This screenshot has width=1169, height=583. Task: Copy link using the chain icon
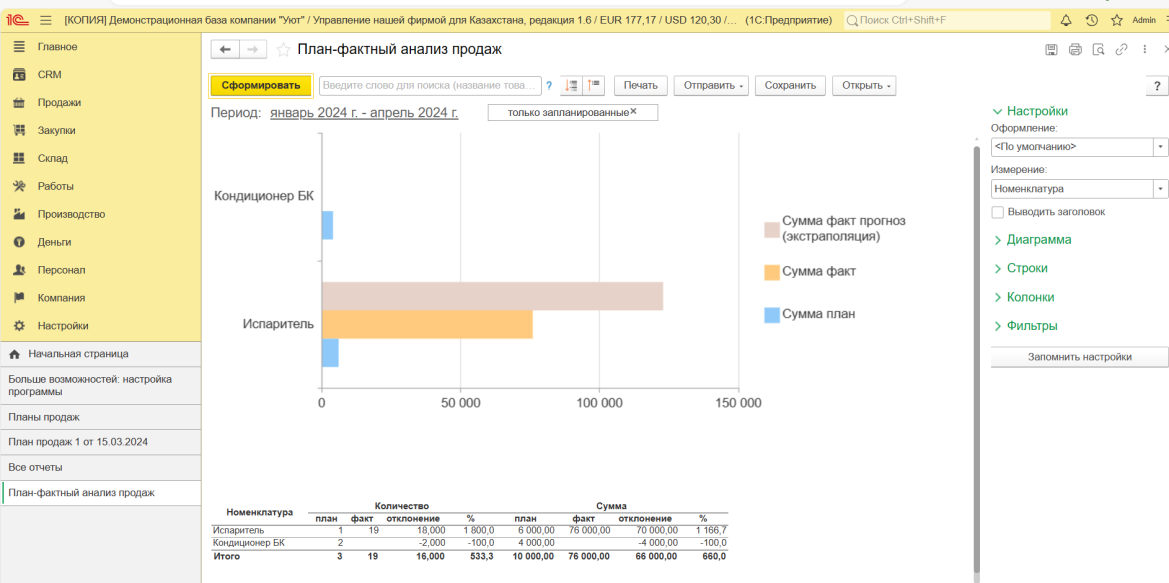pyautogui.click(x=1121, y=50)
